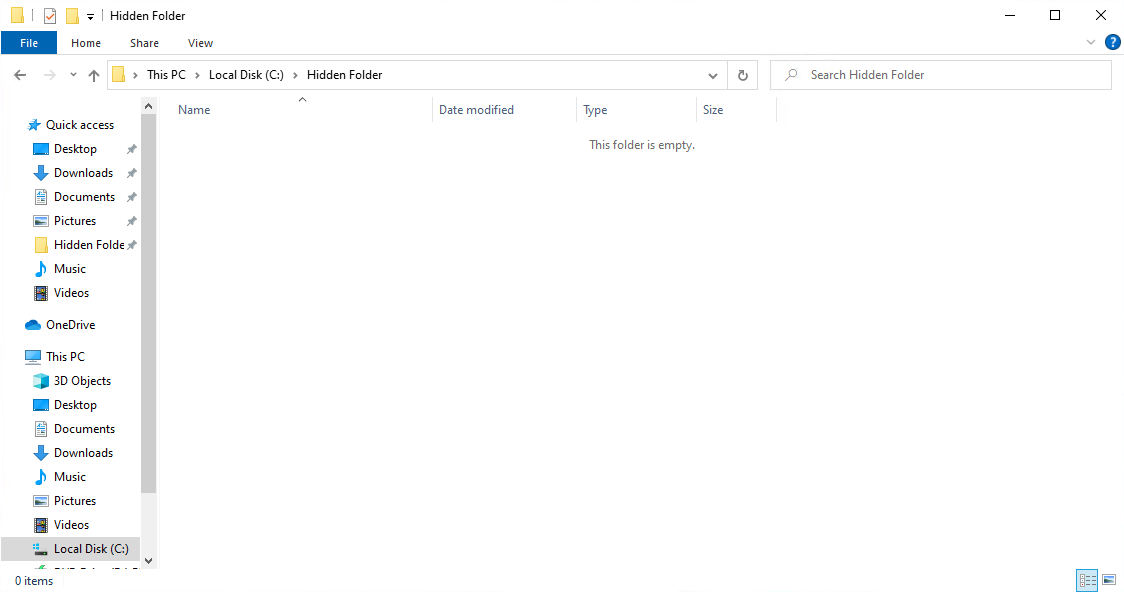Select the Downloads shortcut in Quick access
The width and height of the screenshot is (1124, 592).
coord(81,172)
